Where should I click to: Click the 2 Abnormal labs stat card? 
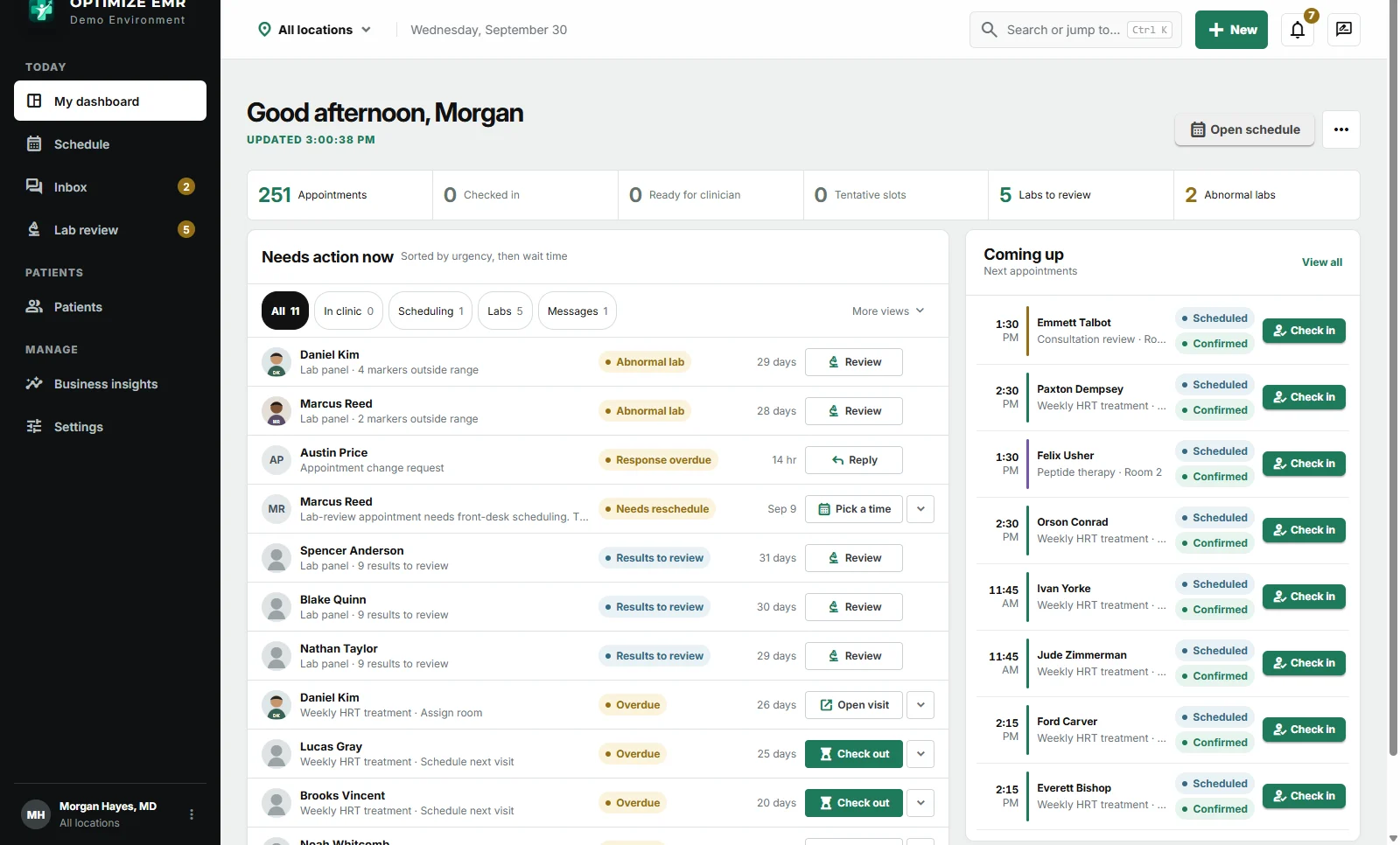1266,195
